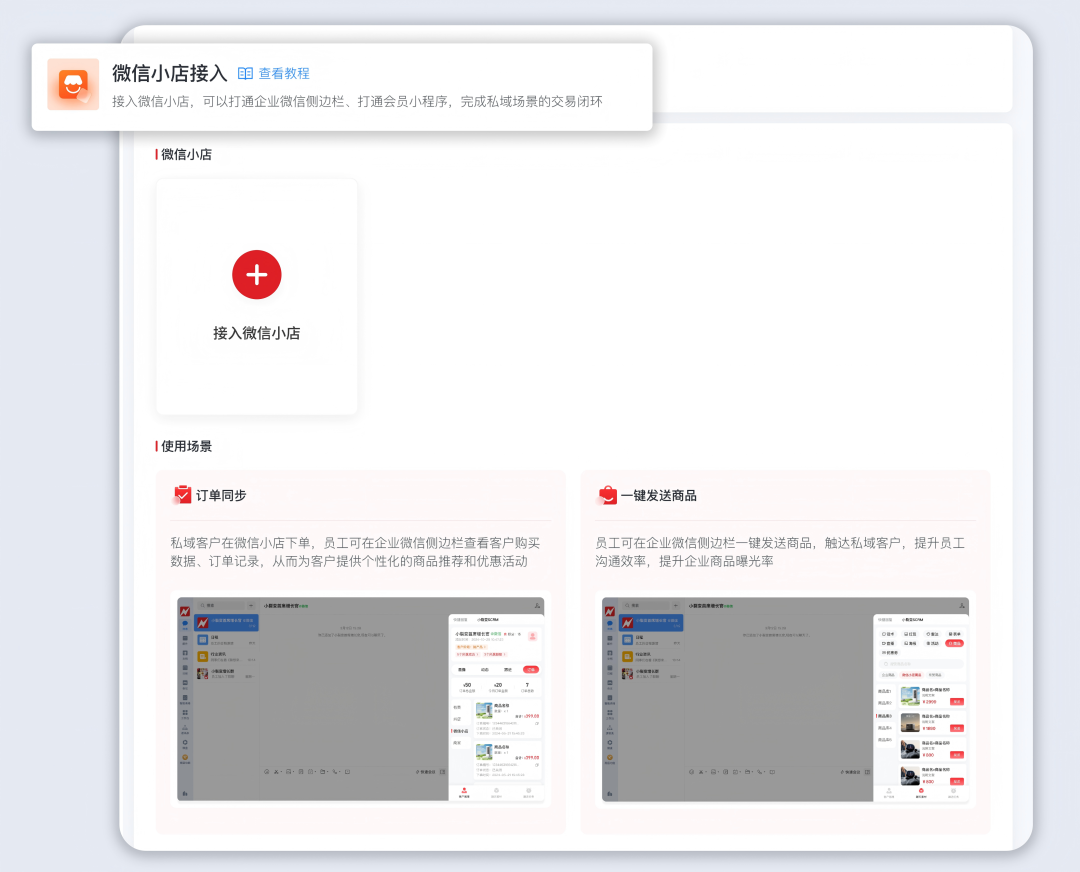Screen dimensions: 1080x872
Task: Toggle the red 微信小店商品 filter chip
Action: (x=910, y=675)
